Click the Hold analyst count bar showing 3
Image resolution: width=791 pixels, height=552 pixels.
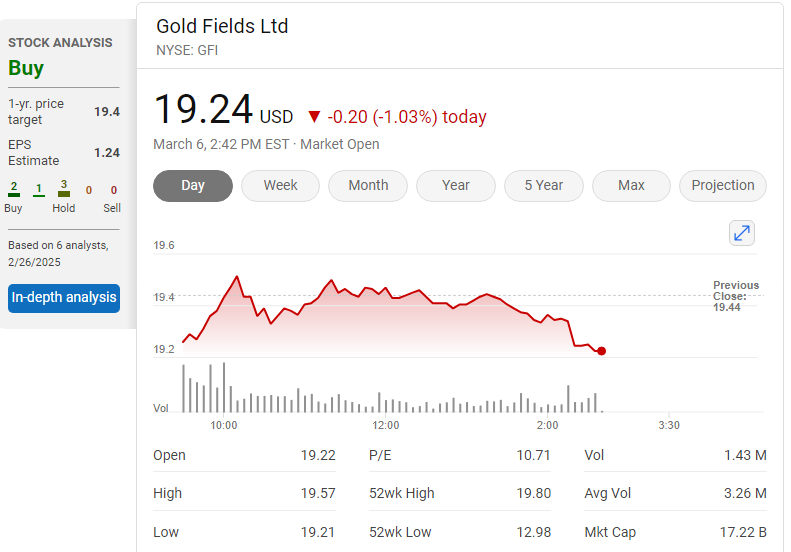point(64,189)
